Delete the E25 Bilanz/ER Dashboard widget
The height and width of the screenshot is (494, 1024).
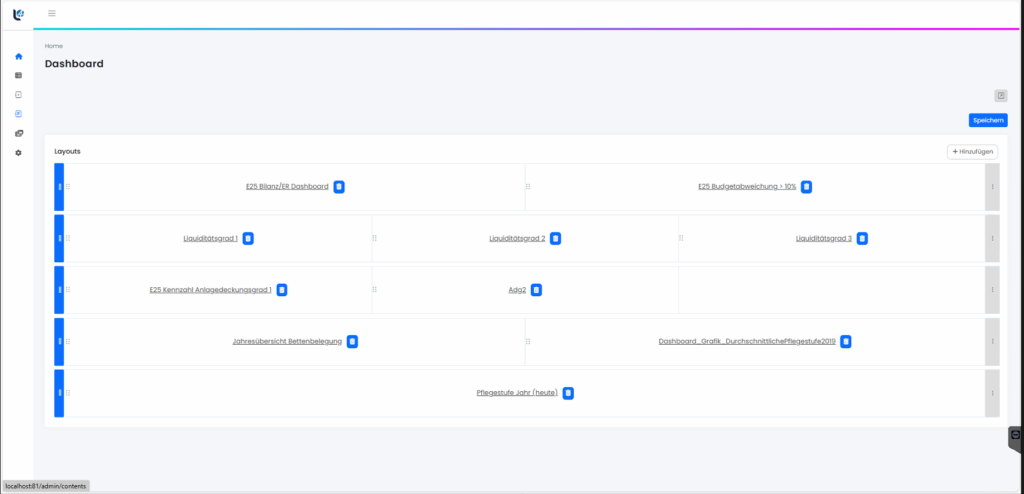[339, 187]
